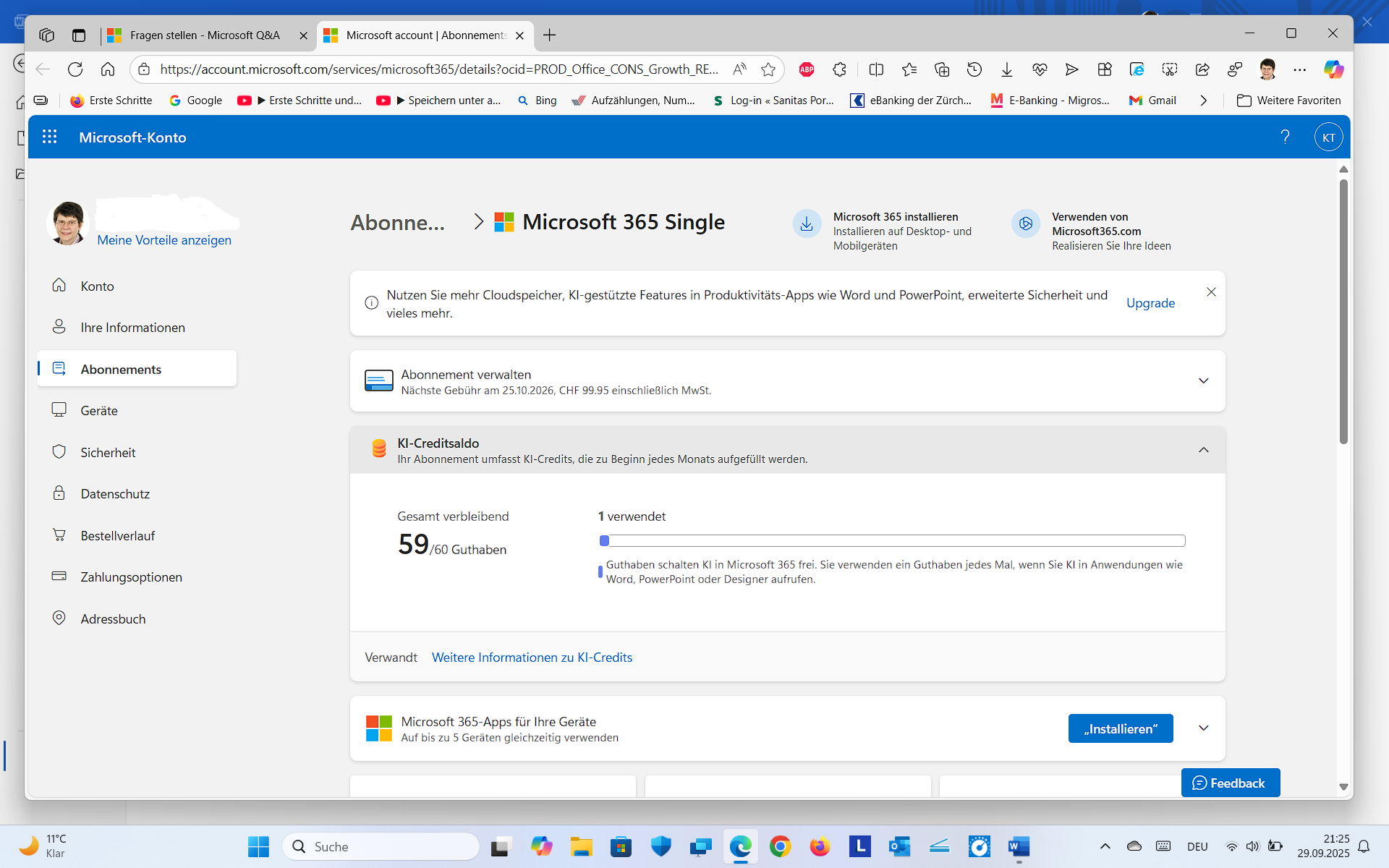Launch Firefox from the taskbar
The height and width of the screenshot is (868, 1389).
pyautogui.click(x=820, y=846)
